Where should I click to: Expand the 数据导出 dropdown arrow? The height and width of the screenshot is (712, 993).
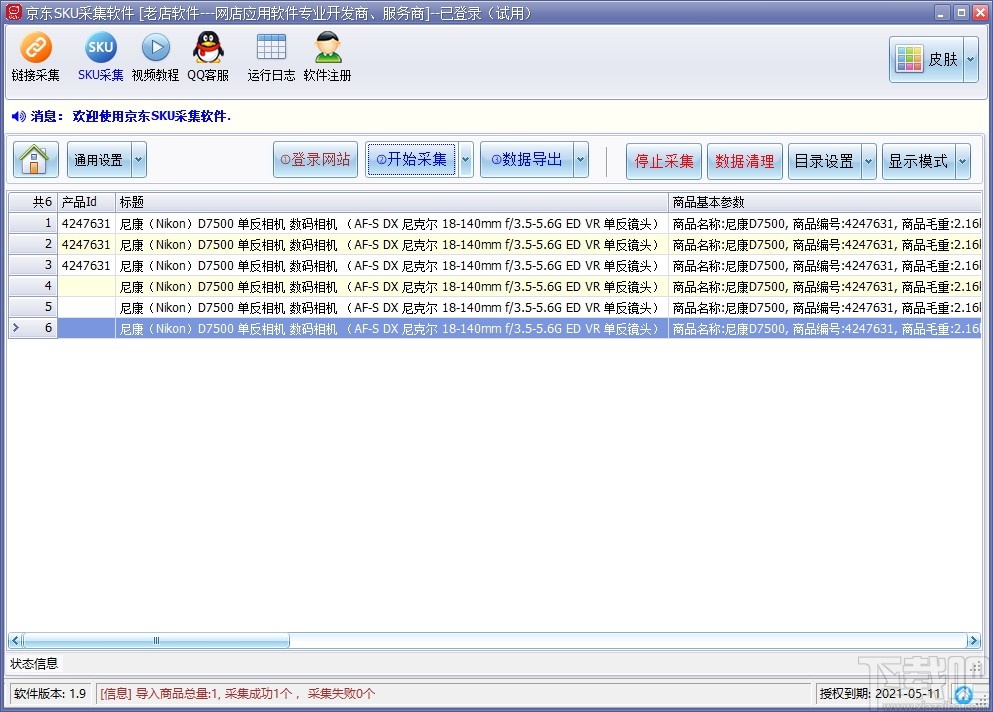point(581,160)
